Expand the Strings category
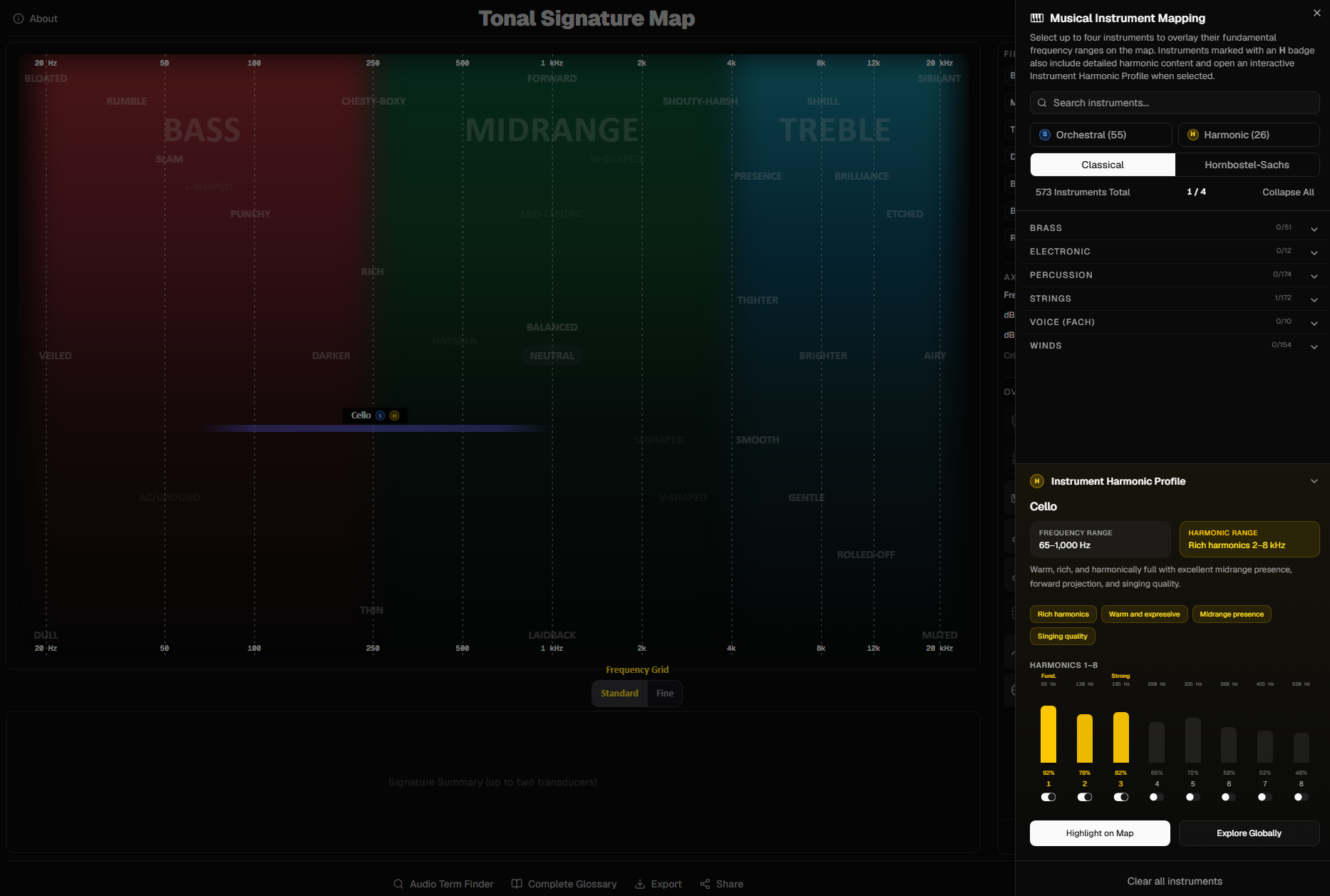The image size is (1330, 896). click(x=1173, y=299)
